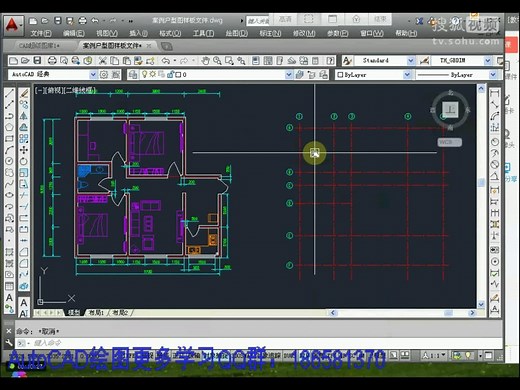Click vertical scrollbar up arrow
520x390 pixels.
click(481, 89)
